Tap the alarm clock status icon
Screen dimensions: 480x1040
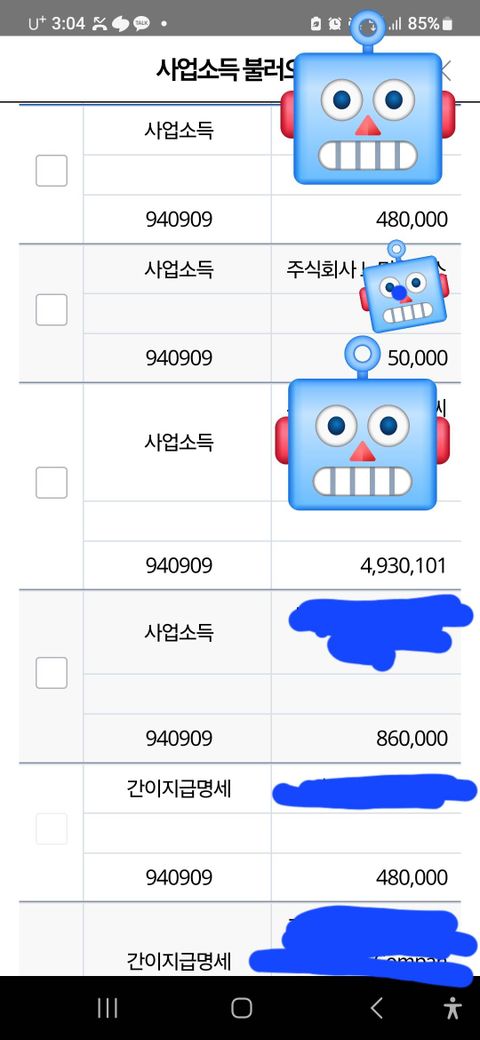coord(335,24)
